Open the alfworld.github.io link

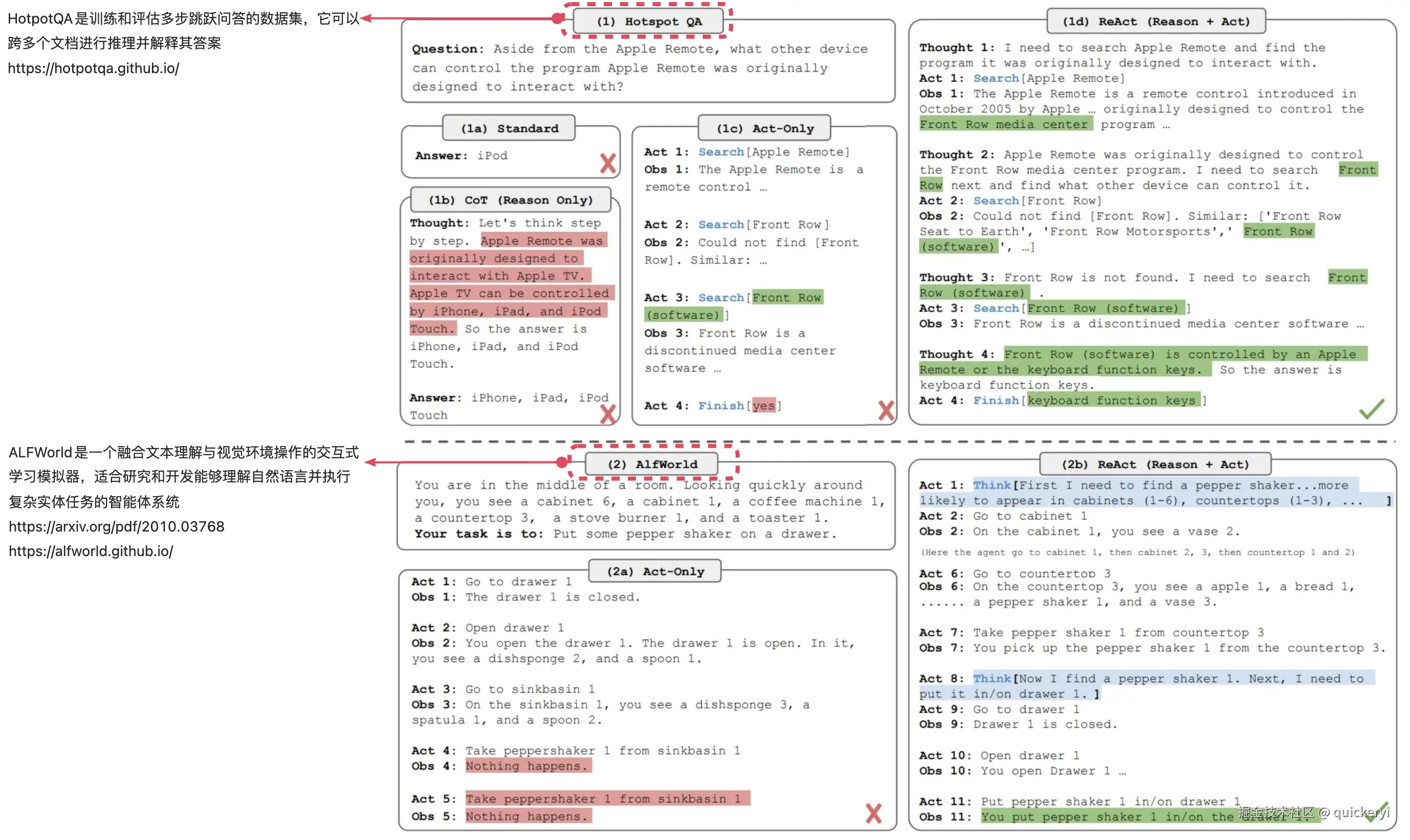coord(91,551)
